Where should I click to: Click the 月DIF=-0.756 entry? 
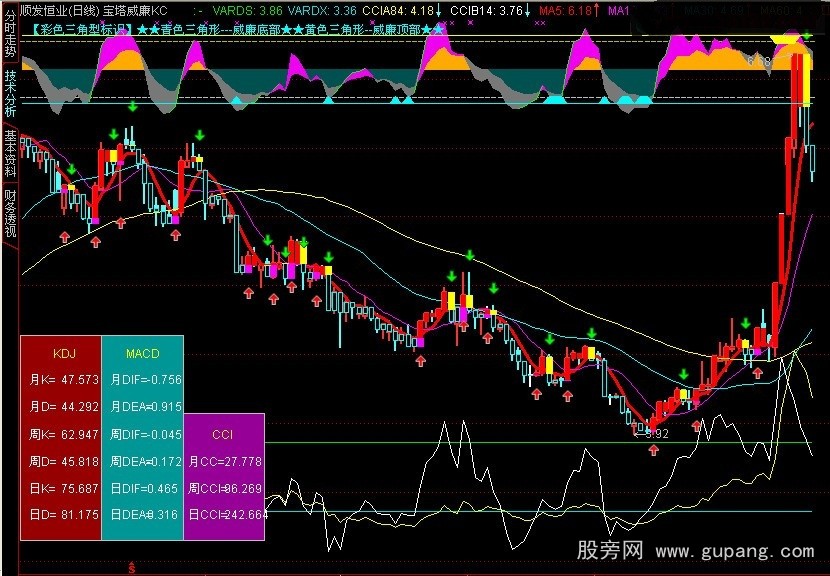[146, 380]
